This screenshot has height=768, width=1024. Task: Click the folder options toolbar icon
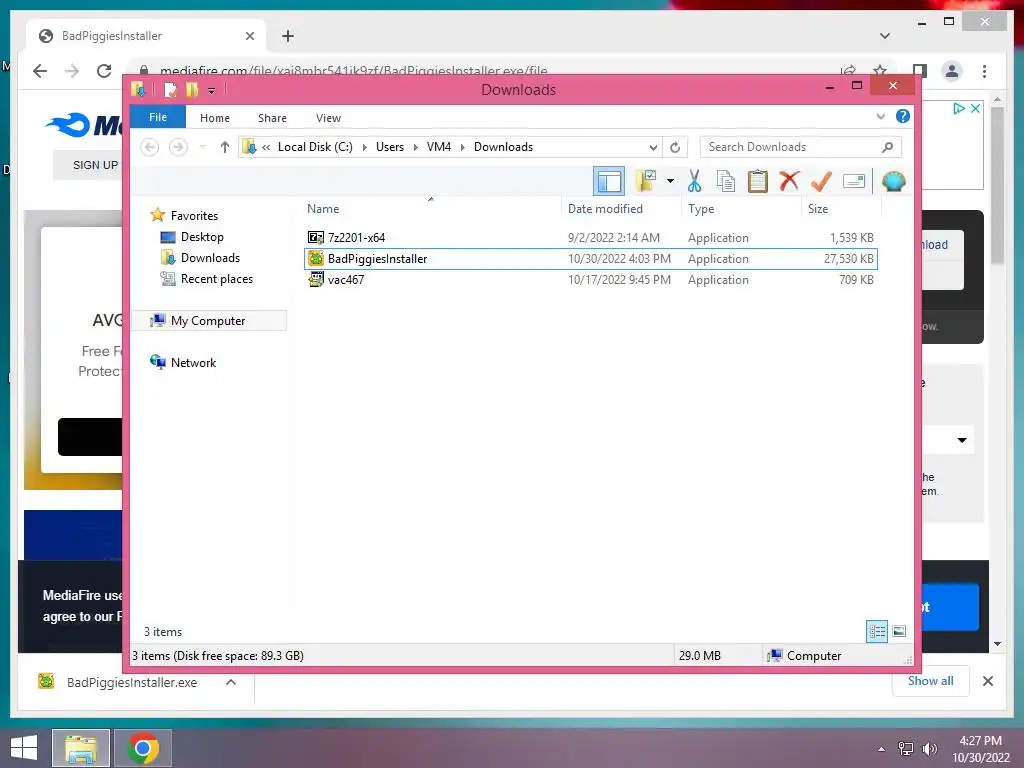646,181
